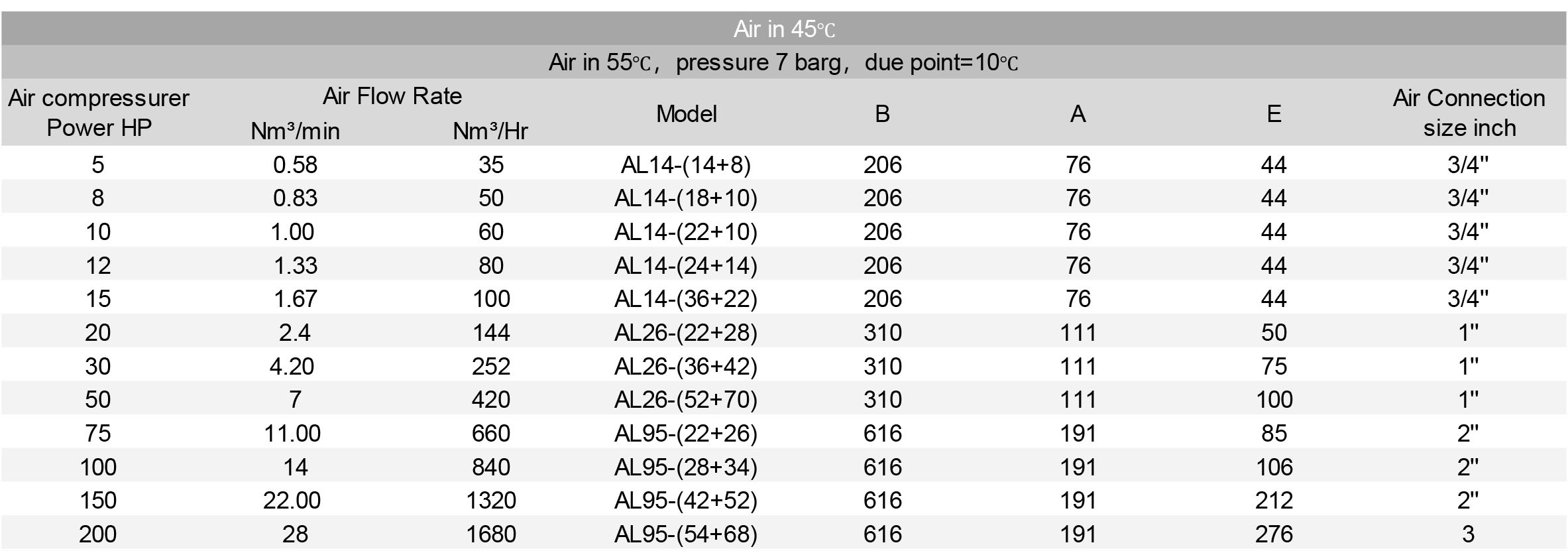Click the 4.20 Nm³/min flow value

pos(292,366)
